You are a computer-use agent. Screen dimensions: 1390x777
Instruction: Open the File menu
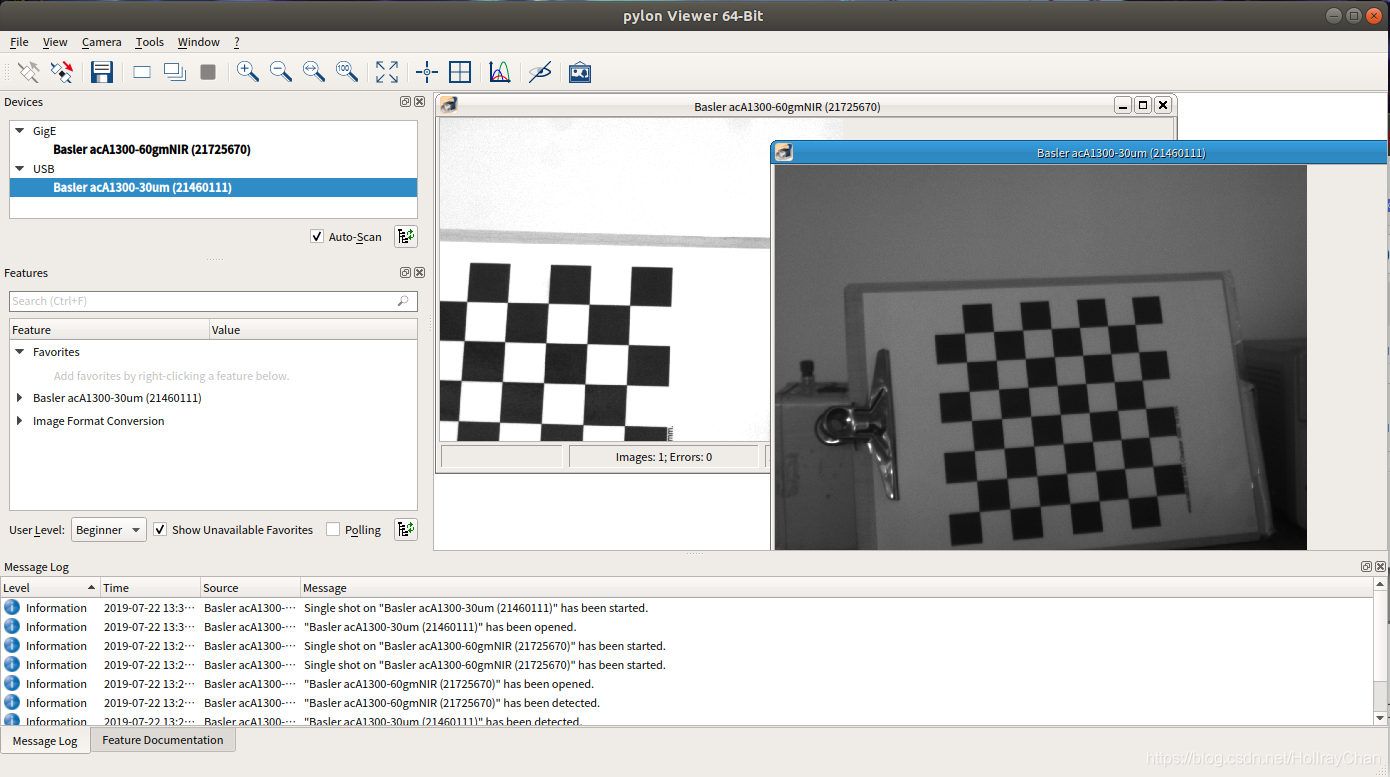[19, 42]
